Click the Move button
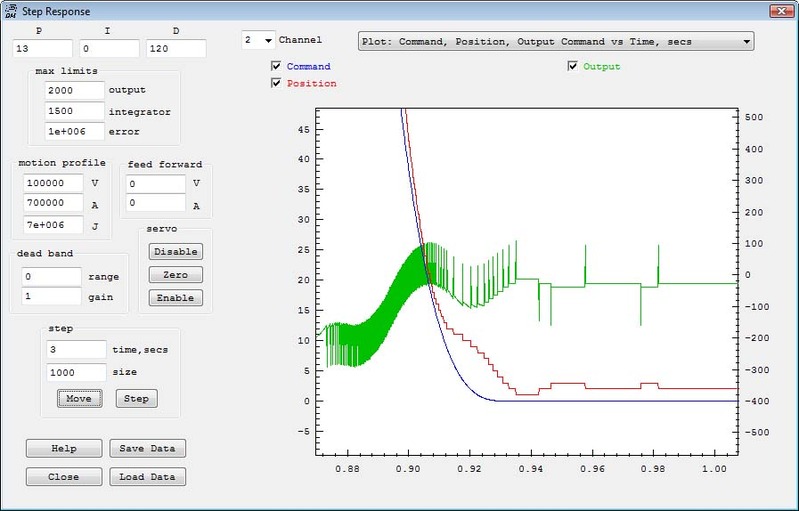This screenshot has height=511, width=799. pyautogui.click(x=79, y=398)
